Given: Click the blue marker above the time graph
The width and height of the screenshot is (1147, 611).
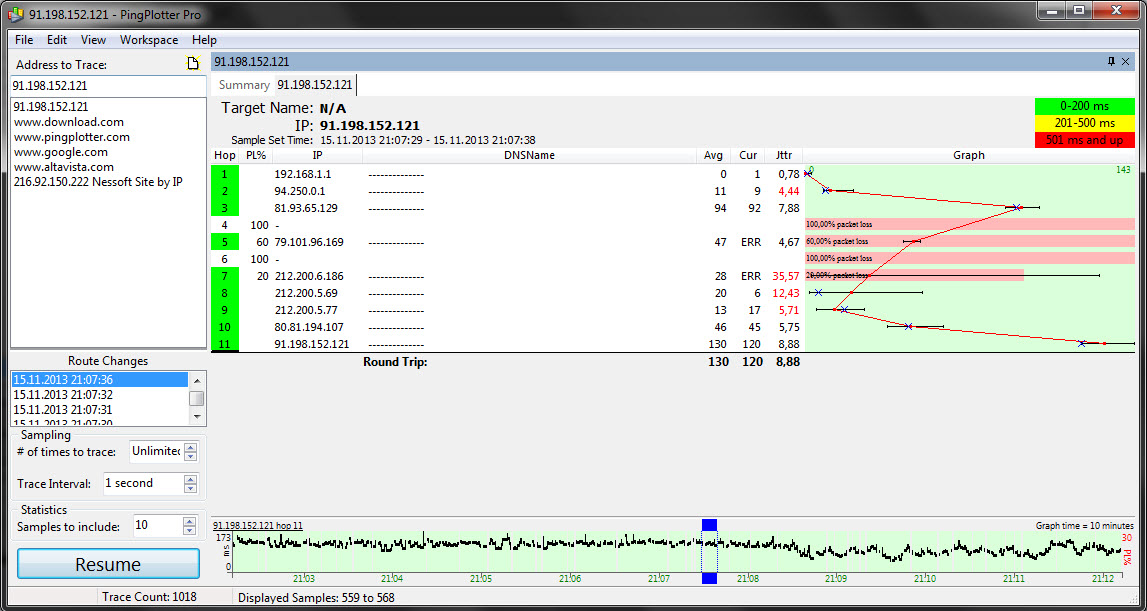Looking at the screenshot, I should [x=710, y=525].
